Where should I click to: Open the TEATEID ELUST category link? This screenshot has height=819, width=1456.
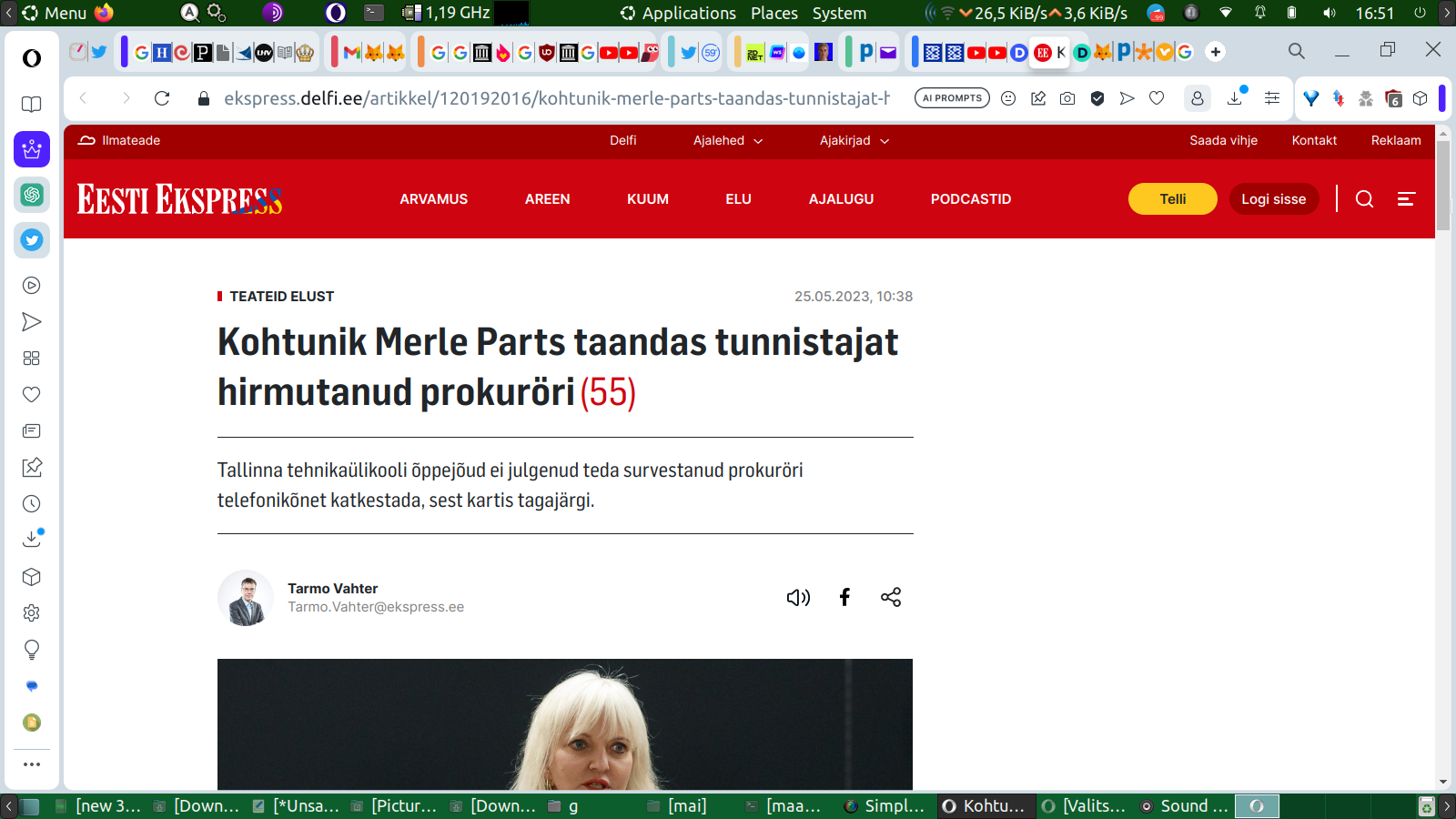coord(282,297)
